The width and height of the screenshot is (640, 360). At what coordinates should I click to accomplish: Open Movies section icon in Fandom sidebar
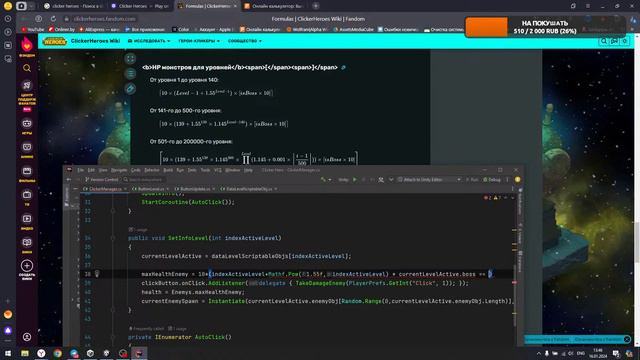pos(27,171)
